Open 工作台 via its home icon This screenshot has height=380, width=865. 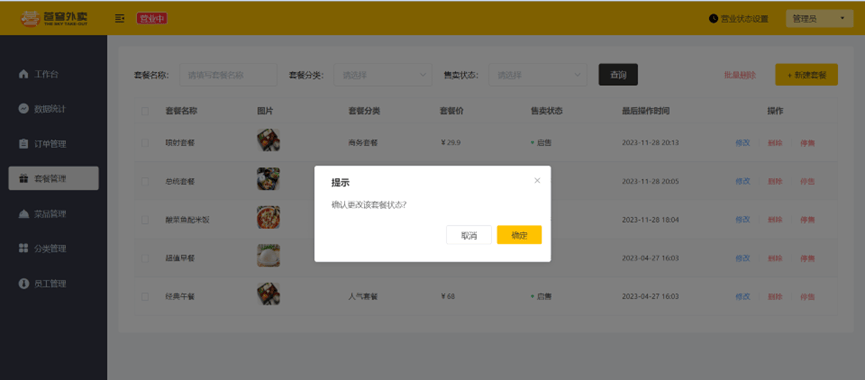point(23,74)
